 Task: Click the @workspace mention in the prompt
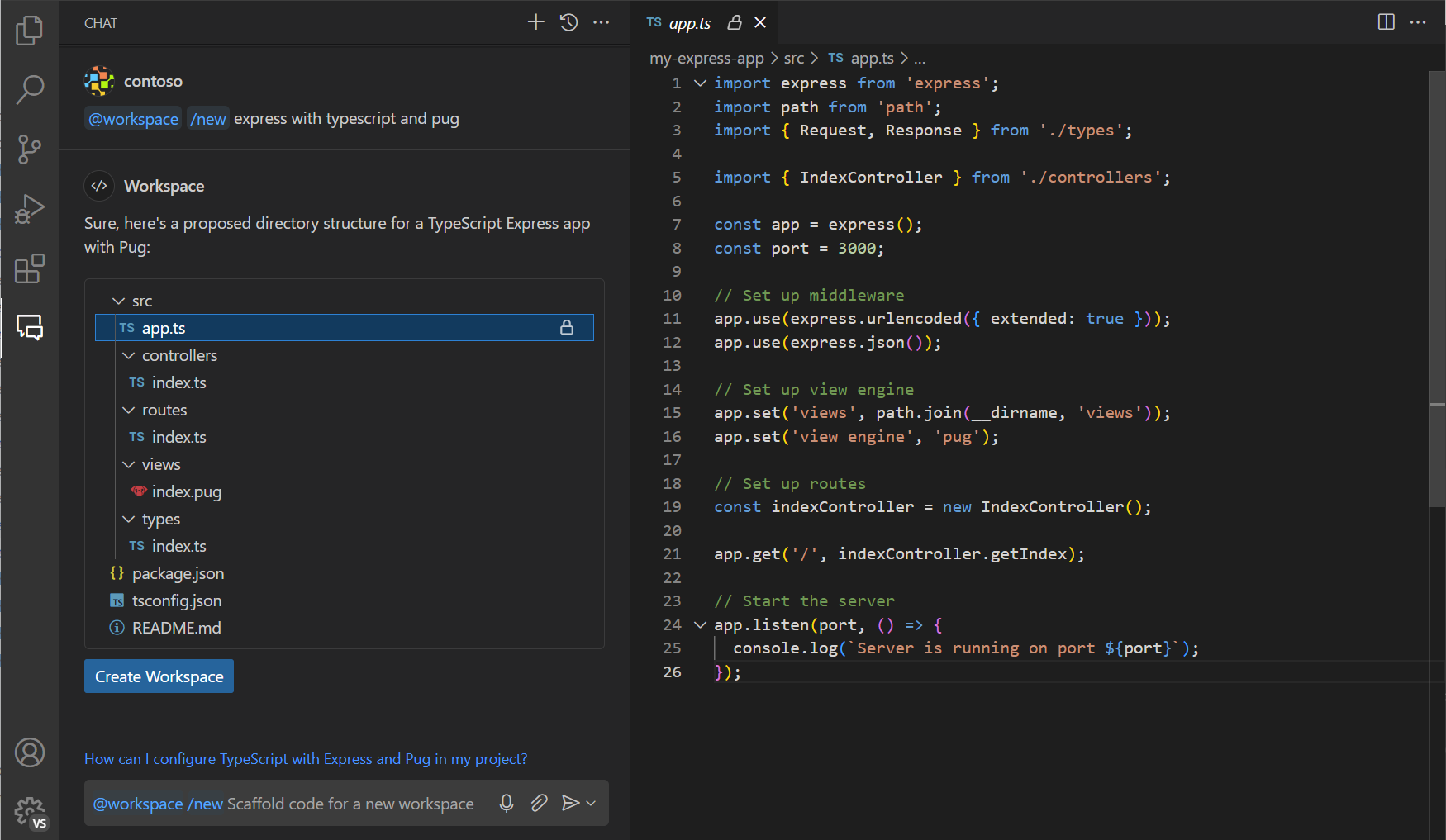point(133,119)
